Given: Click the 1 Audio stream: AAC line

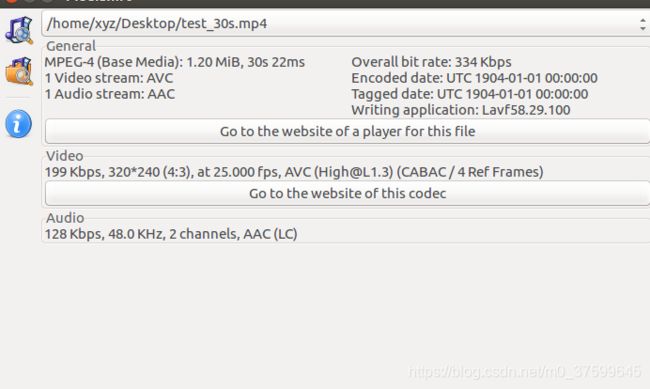Looking at the screenshot, I should pos(109,94).
